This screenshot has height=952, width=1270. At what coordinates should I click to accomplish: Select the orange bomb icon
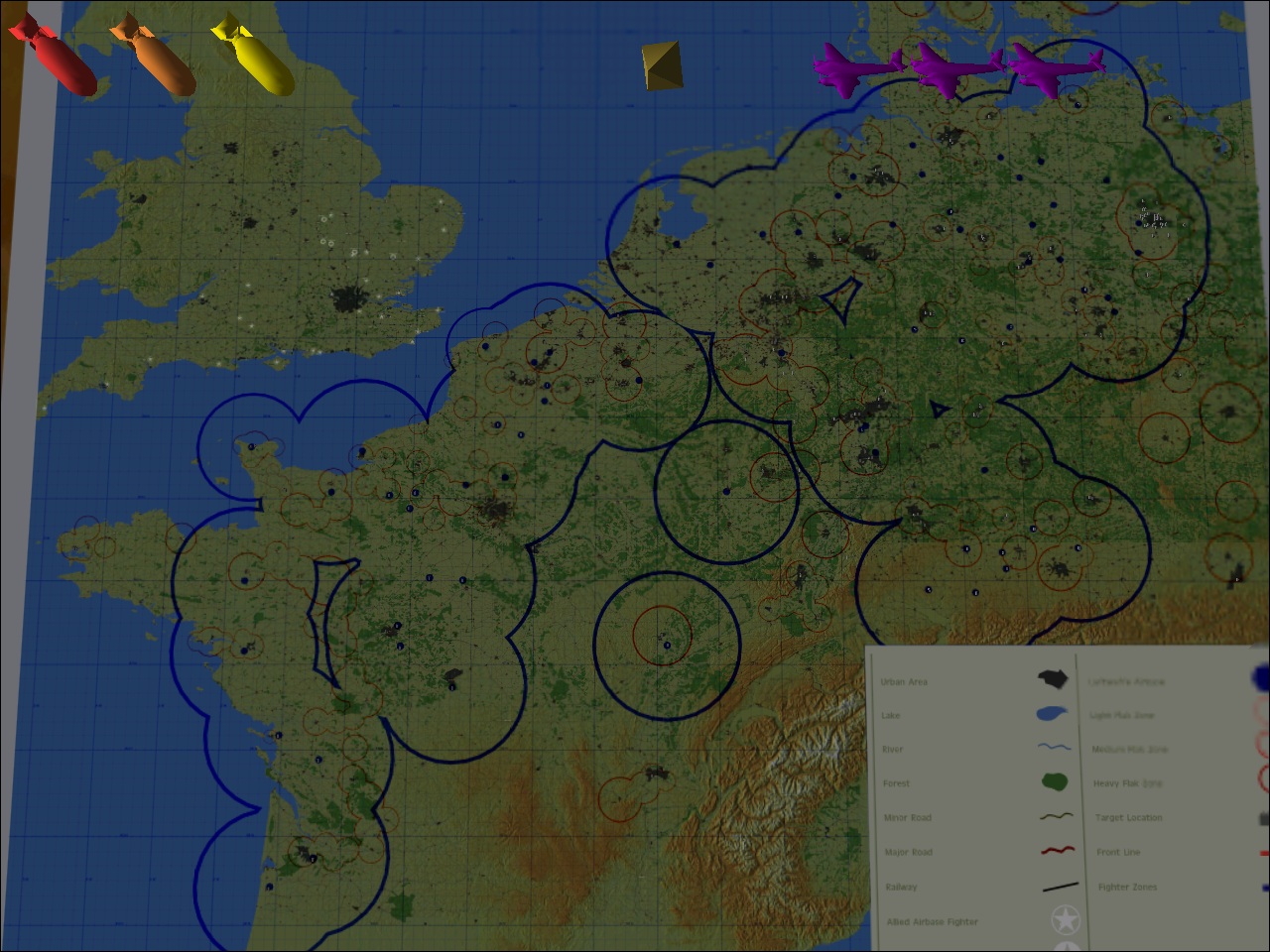[x=152, y=57]
